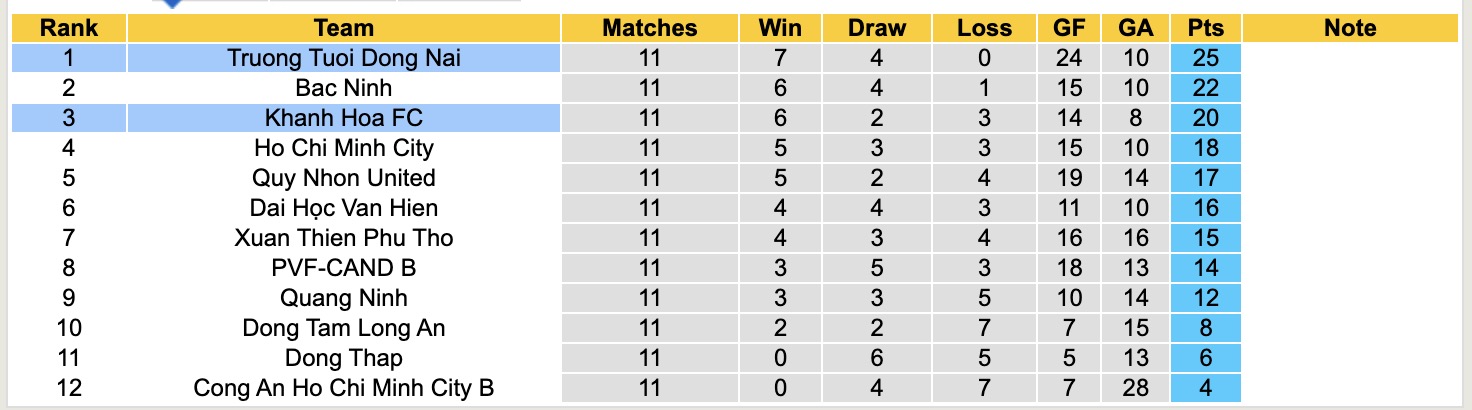Image resolution: width=1472 pixels, height=410 pixels.
Task: Select the Loss column header
Action: click(984, 28)
